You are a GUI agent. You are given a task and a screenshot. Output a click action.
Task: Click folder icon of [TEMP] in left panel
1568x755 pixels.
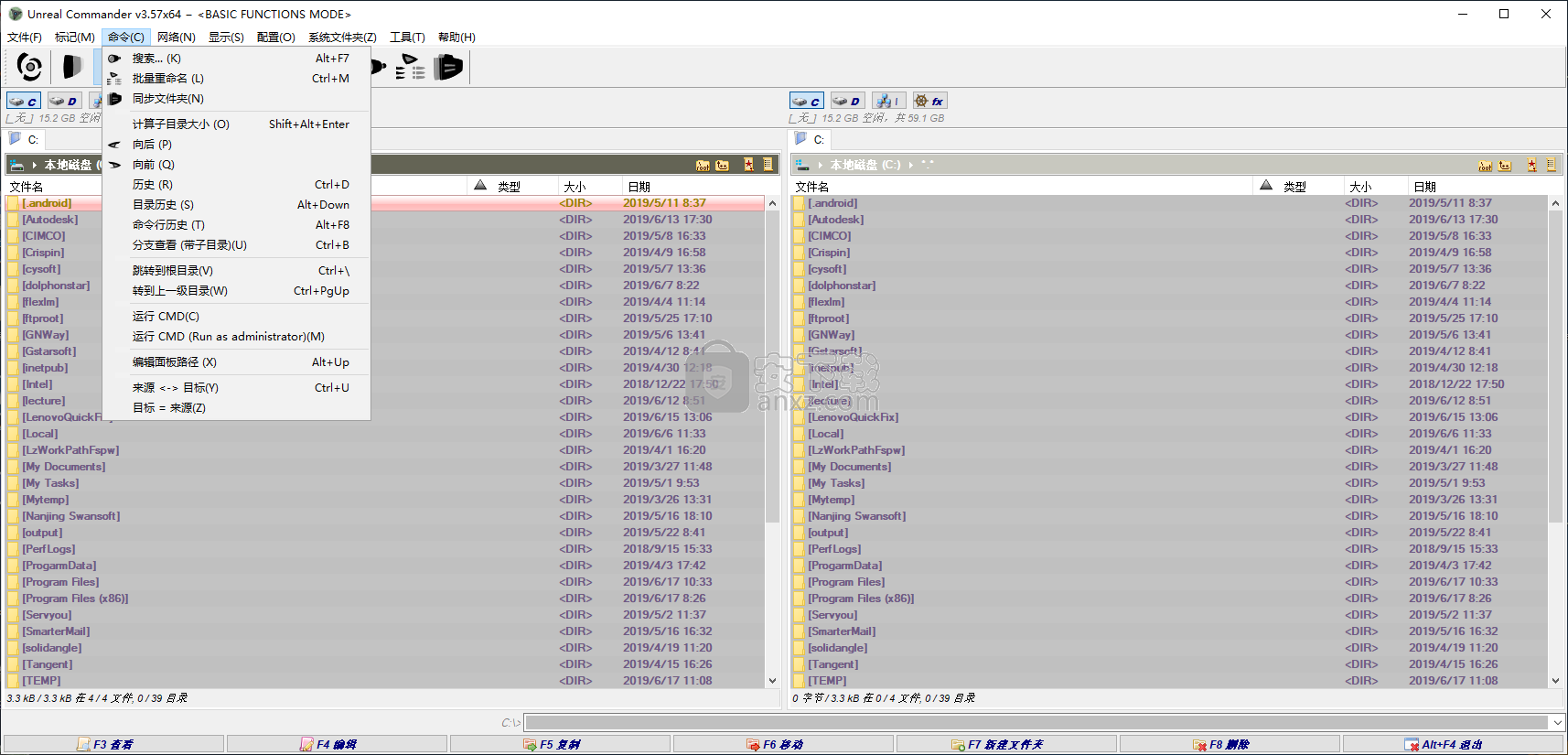coord(14,681)
